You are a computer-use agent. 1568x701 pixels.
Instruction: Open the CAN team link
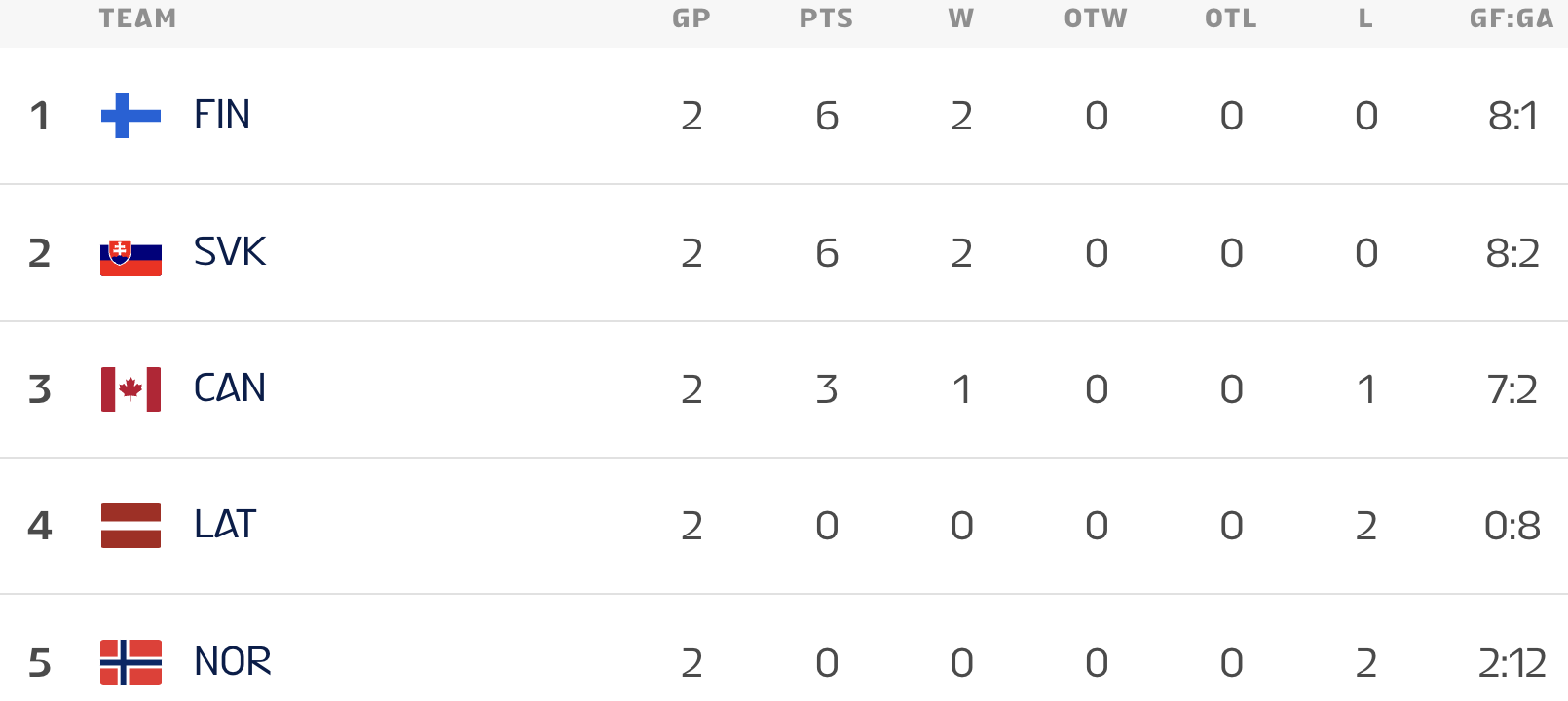pos(230,388)
